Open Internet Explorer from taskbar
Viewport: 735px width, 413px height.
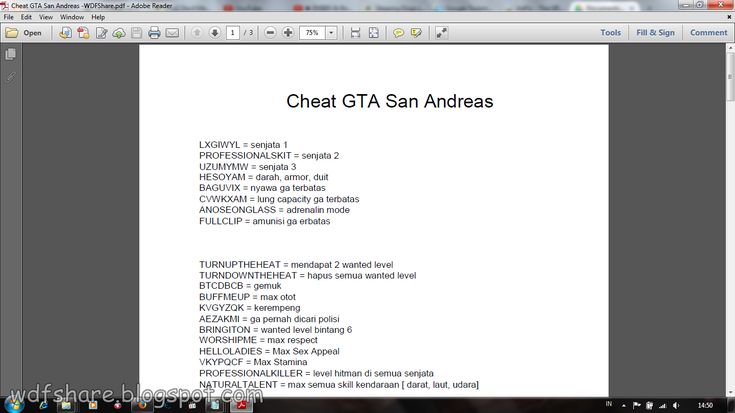[43, 405]
